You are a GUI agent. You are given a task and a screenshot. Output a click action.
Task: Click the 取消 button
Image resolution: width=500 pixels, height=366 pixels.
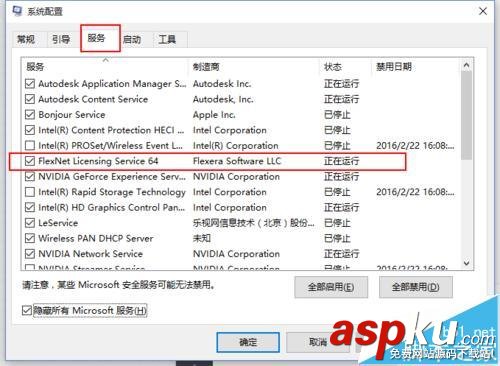(x=317, y=342)
